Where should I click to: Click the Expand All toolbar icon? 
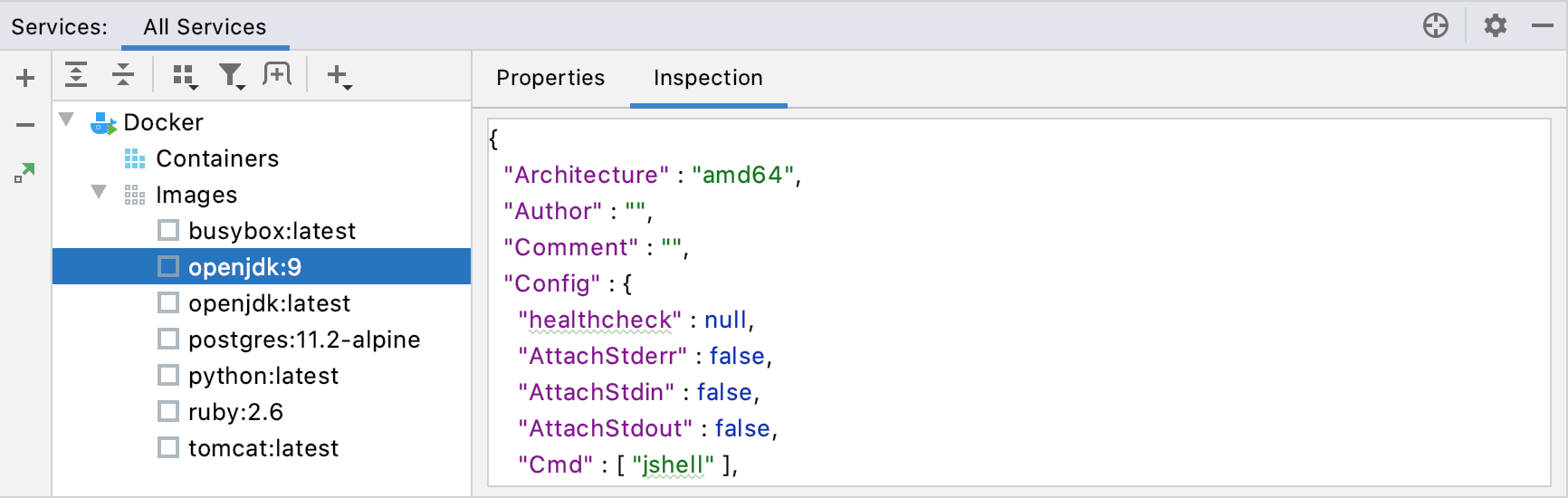[x=76, y=74]
